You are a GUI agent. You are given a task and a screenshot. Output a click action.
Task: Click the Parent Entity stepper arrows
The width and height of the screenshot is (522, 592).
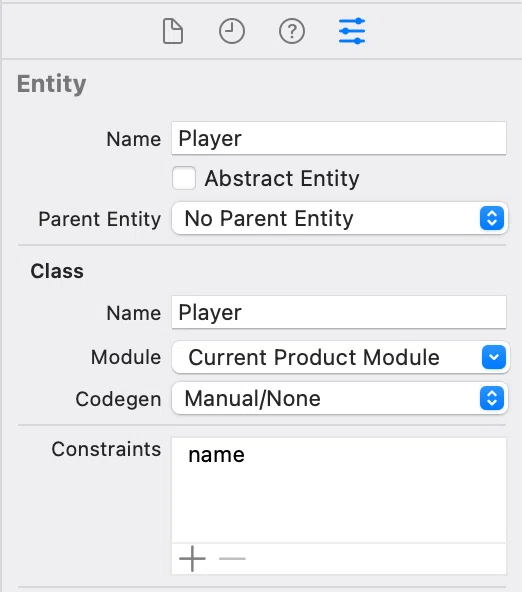(x=492, y=218)
